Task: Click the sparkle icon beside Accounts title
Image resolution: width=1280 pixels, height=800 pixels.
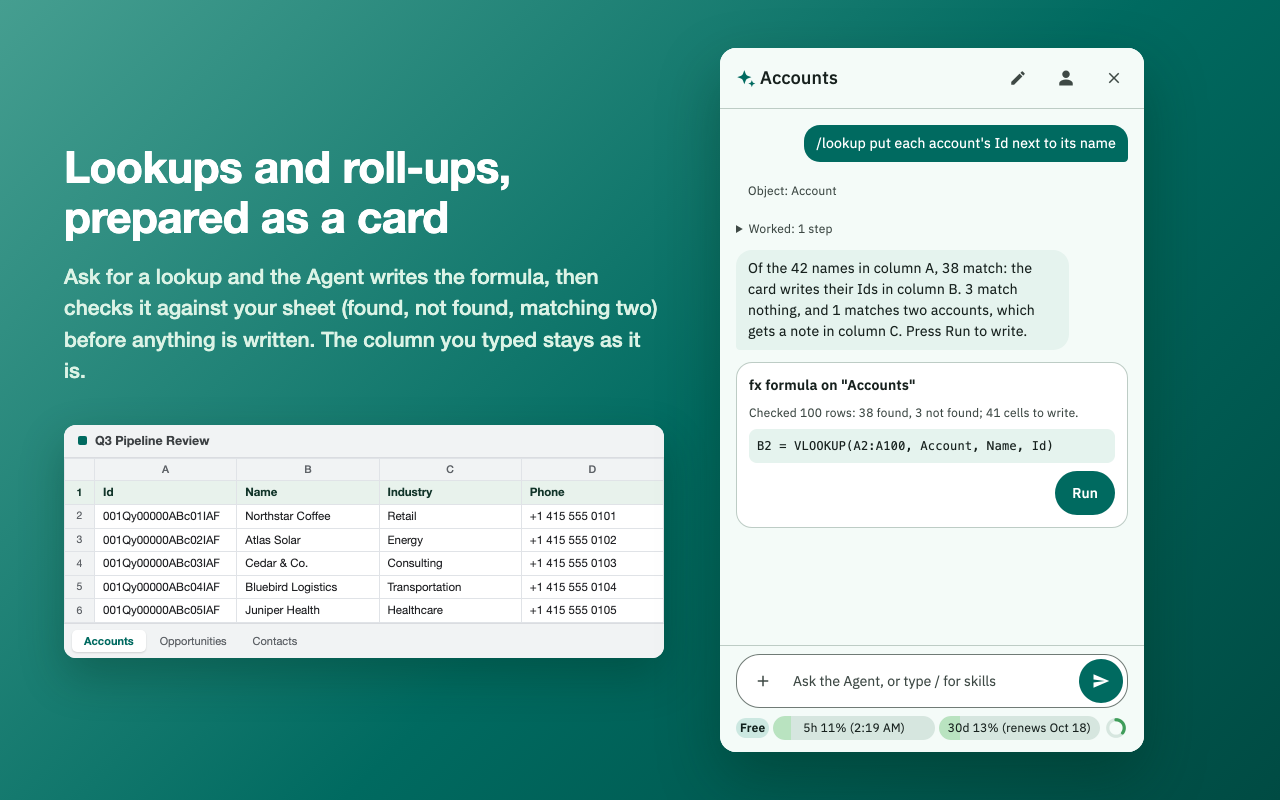Action: click(746, 78)
